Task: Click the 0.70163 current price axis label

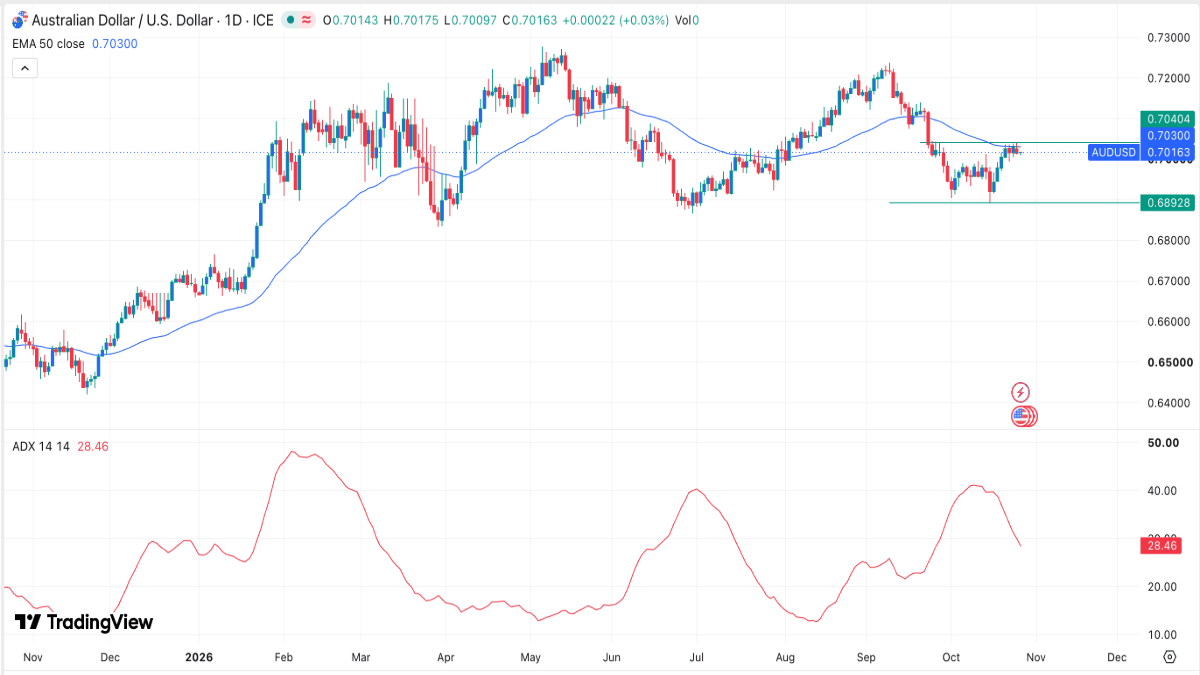Action: [1168, 153]
